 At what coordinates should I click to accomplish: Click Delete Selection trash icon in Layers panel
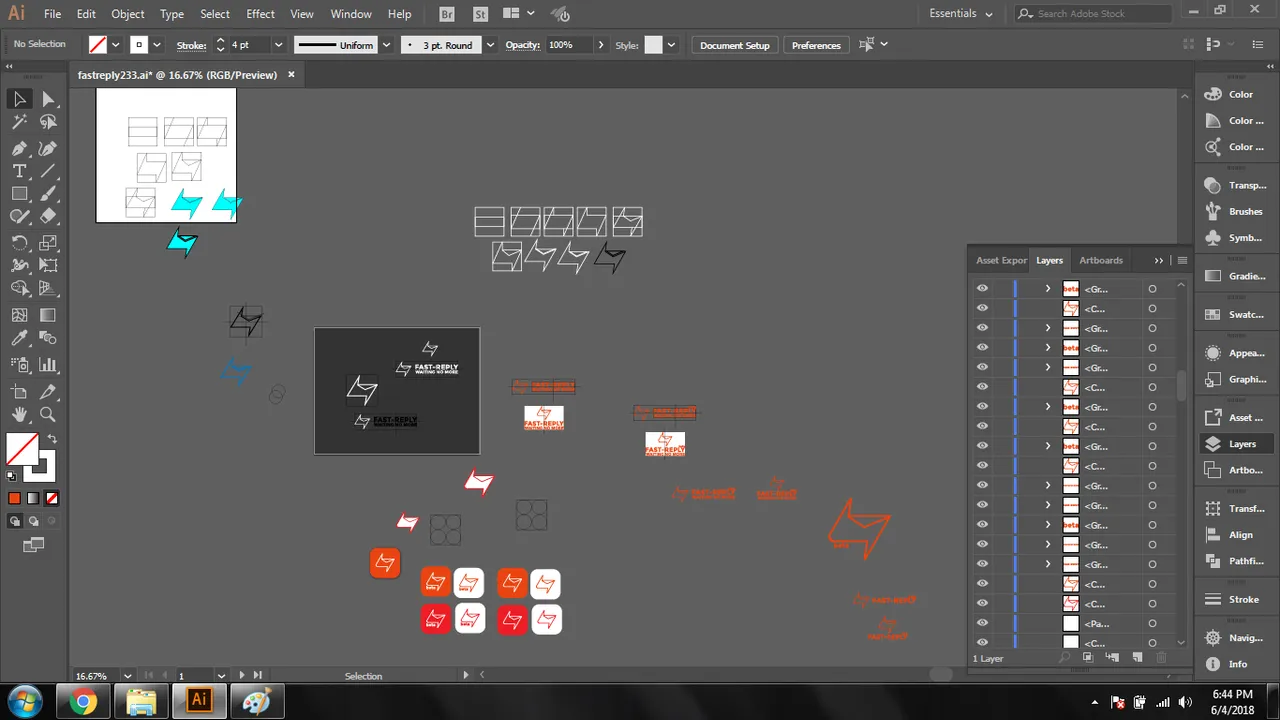click(x=1161, y=657)
